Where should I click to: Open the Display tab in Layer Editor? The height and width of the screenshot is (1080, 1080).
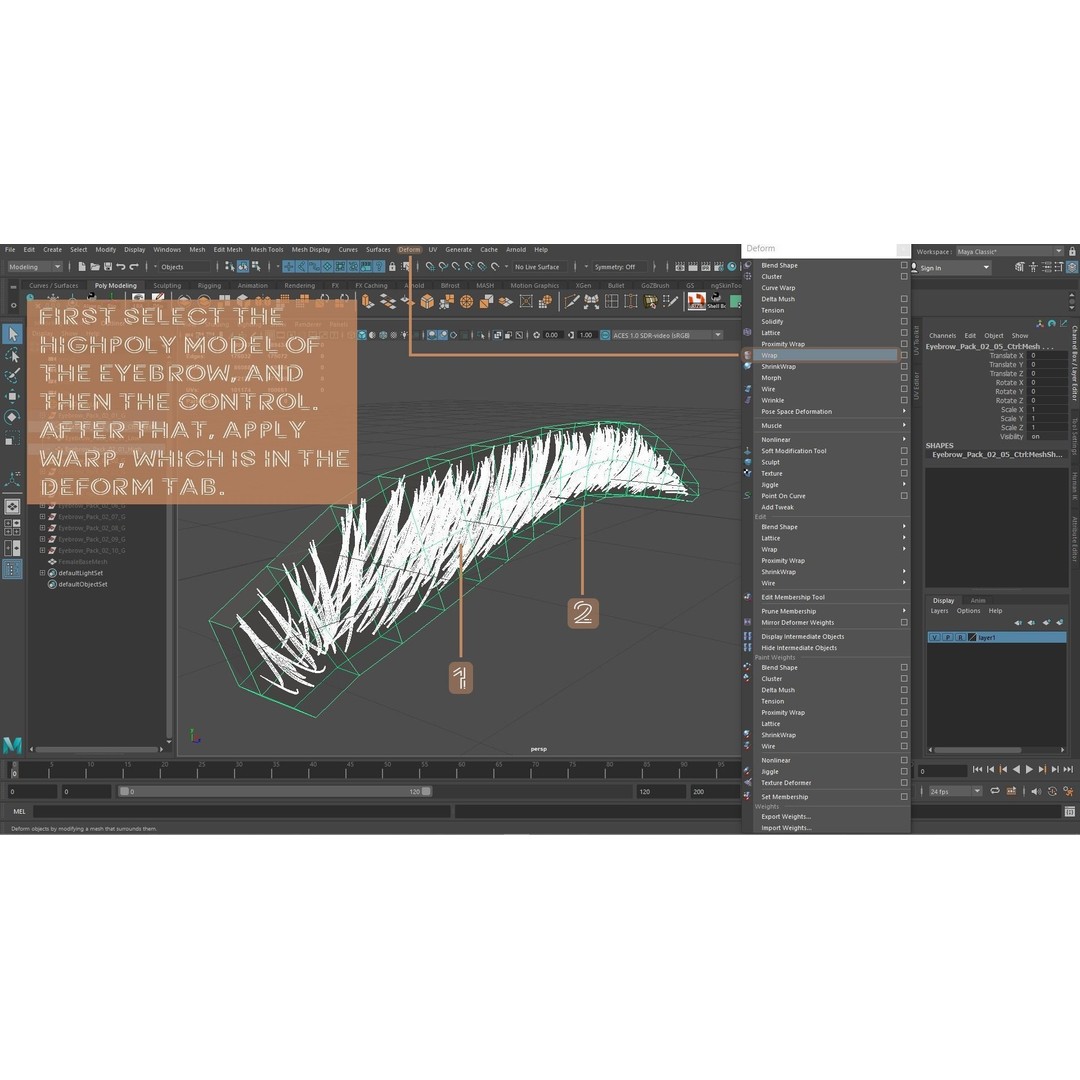click(x=943, y=601)
